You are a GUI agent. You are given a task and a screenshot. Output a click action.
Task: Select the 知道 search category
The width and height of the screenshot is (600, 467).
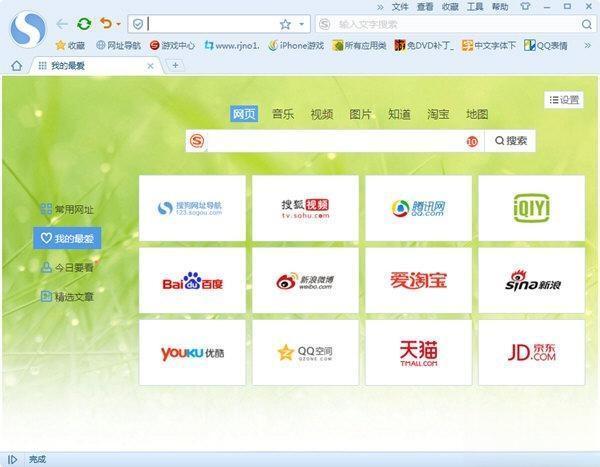coord(399,114)
